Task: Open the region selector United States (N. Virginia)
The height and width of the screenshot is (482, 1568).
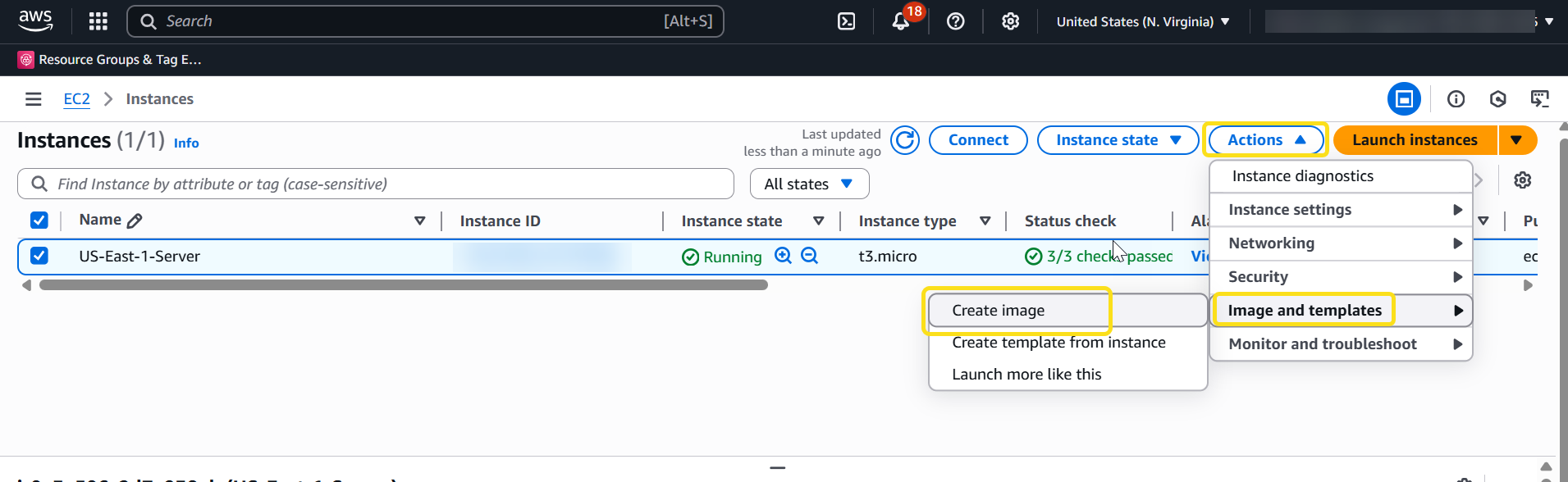Action: pos(1142,22)
